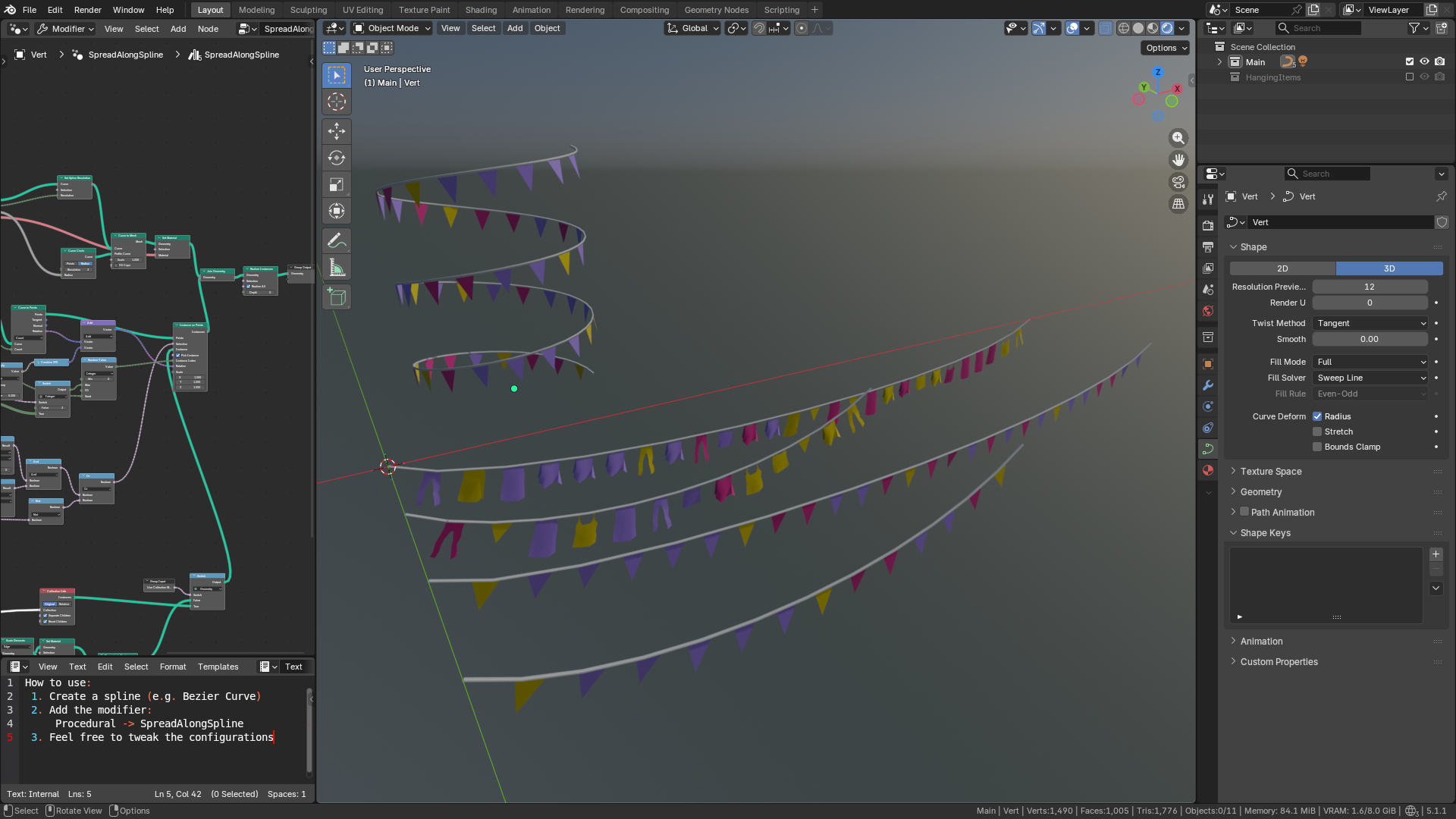The image size is (1456, 819).
Task: Click the pan view hand icon
Action: (1178, 160)
